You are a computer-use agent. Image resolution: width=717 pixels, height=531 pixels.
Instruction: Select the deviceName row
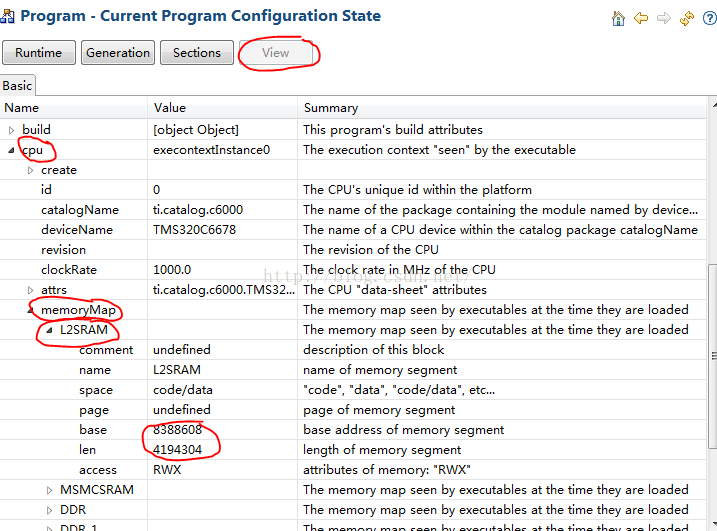click(x=353, y=230)
